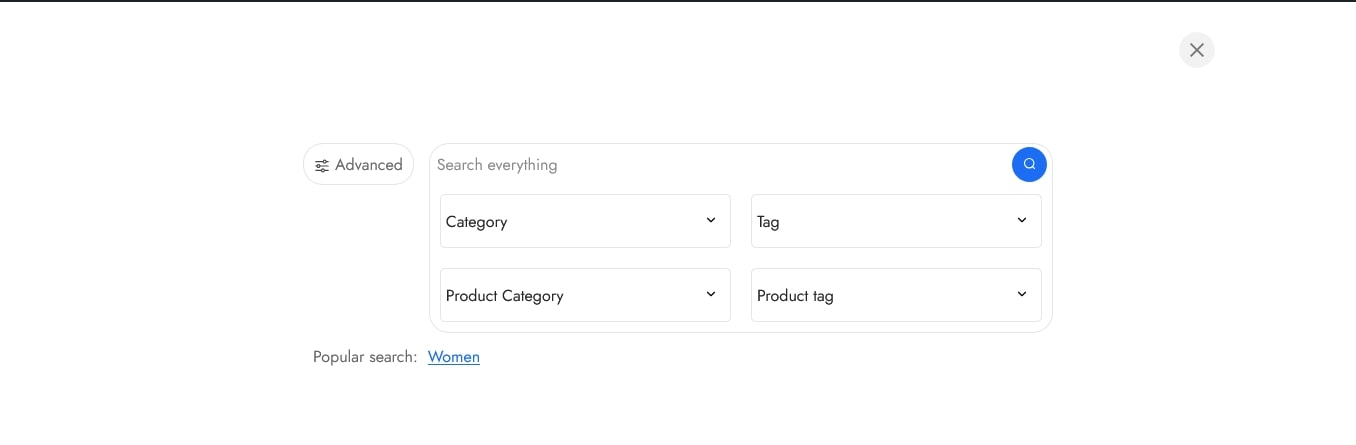Click the chevron arrow in Category box
The height and width of the screenshot is (445, 1356).
click(x=711, y=220)
